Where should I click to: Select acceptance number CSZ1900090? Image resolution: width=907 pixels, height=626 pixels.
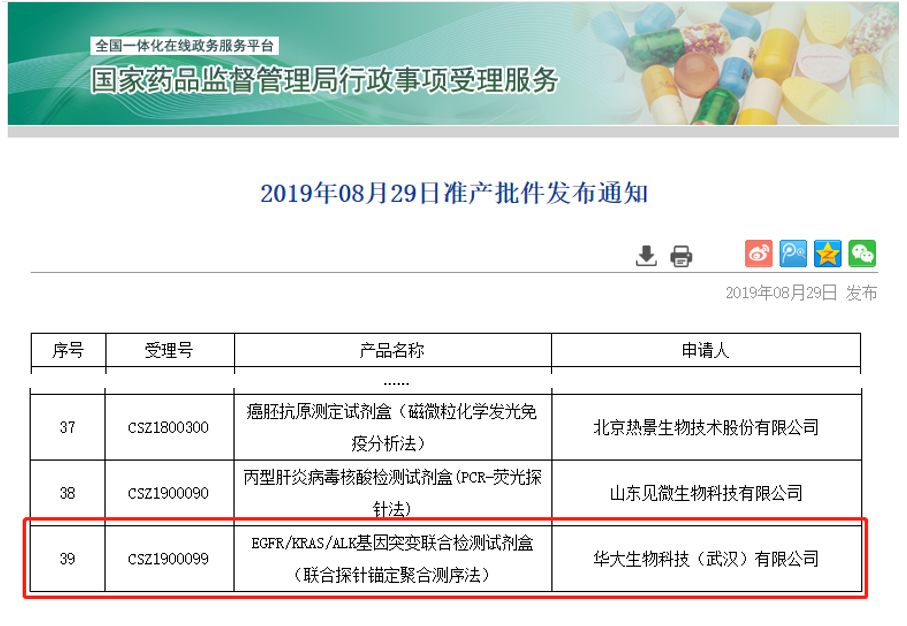tap(169, 493)
